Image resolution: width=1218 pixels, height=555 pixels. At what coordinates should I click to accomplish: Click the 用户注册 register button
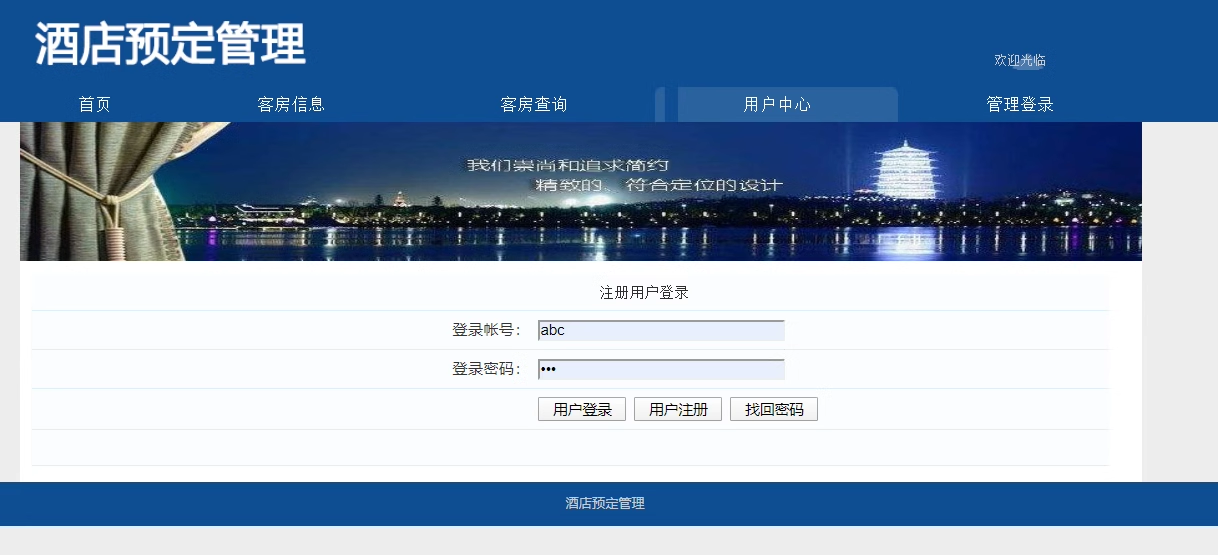[x=678, y=409]
